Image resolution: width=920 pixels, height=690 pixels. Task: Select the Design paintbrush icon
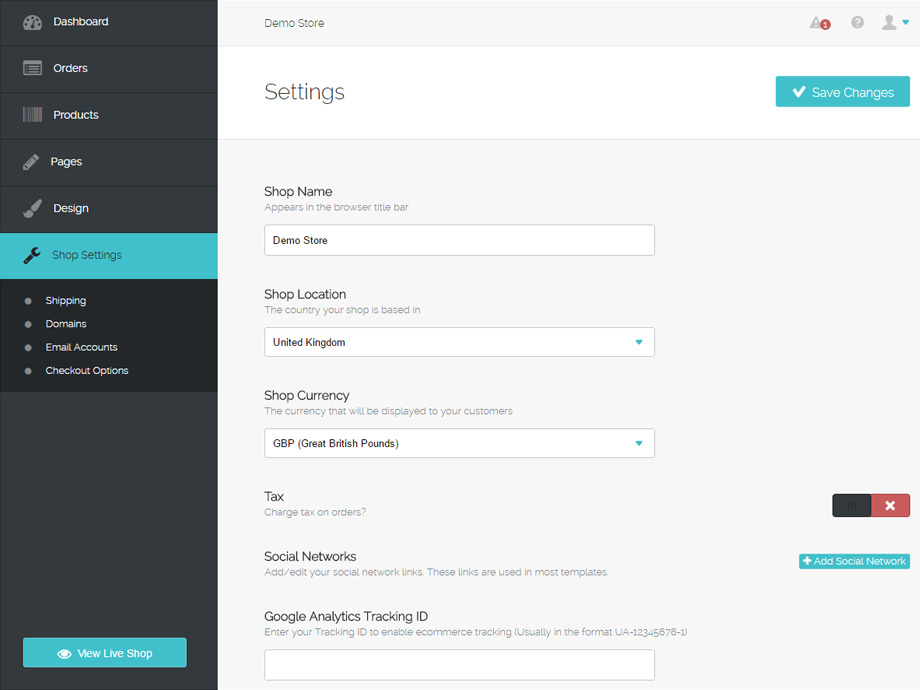[x=30, y=208]
